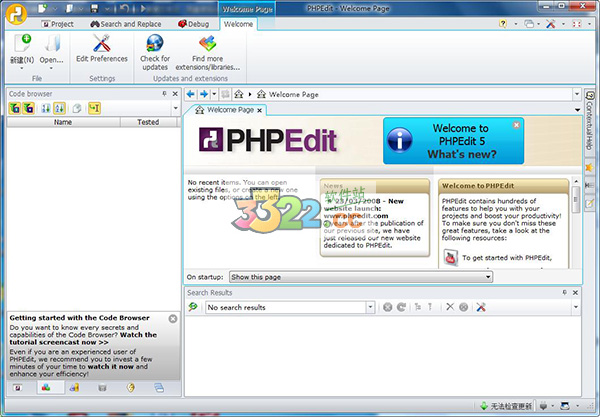The height and width of the screenshot is (417, 600).
Task: Open the Contextual Help side tab
Action: pos(590,121)
